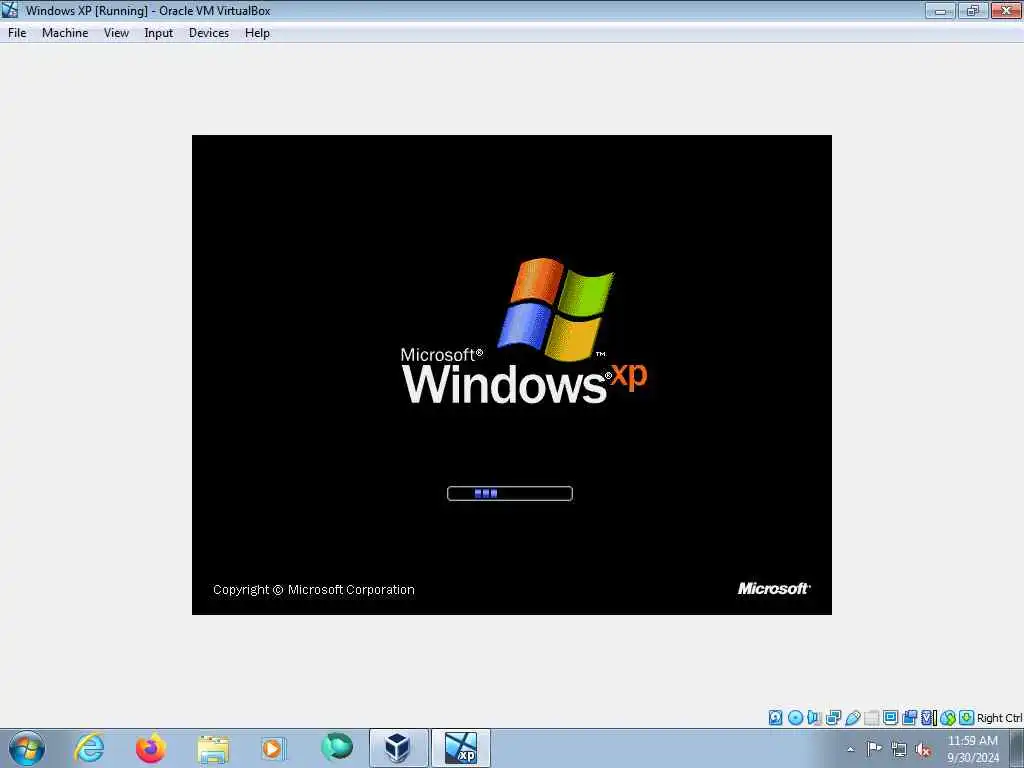The height and width of the screenshot is (768, 1024).
Task: Click the hard disk activity indicator
Action: [x=775, y=718]
